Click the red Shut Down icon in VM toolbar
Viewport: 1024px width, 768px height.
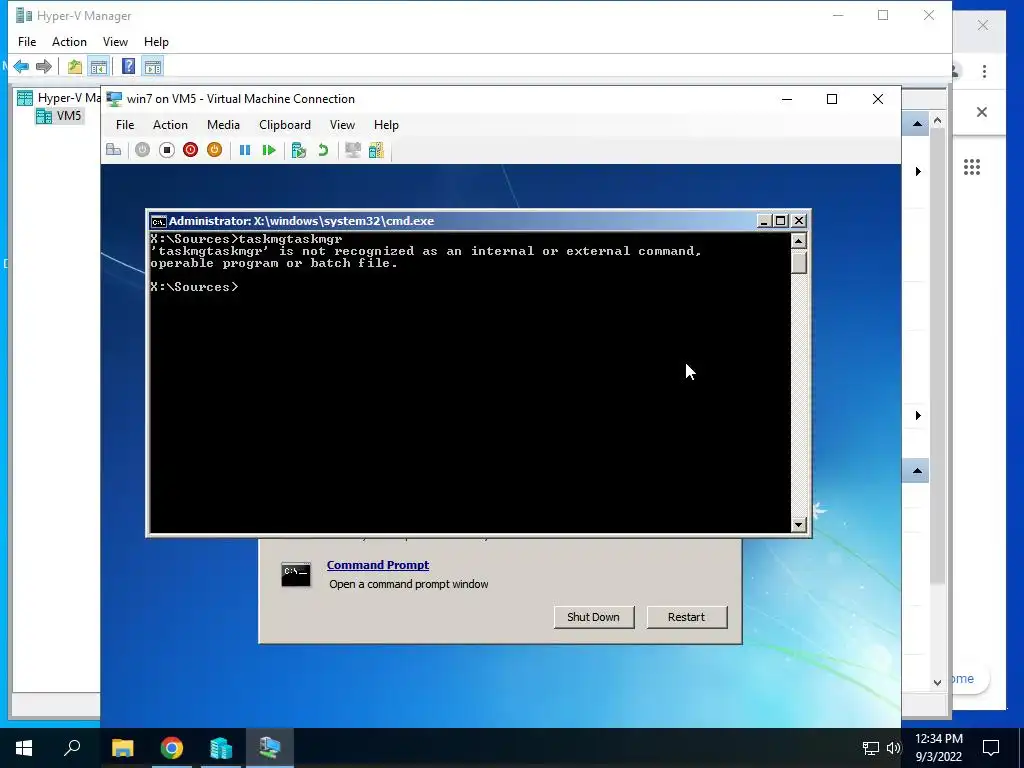(191, 150)
